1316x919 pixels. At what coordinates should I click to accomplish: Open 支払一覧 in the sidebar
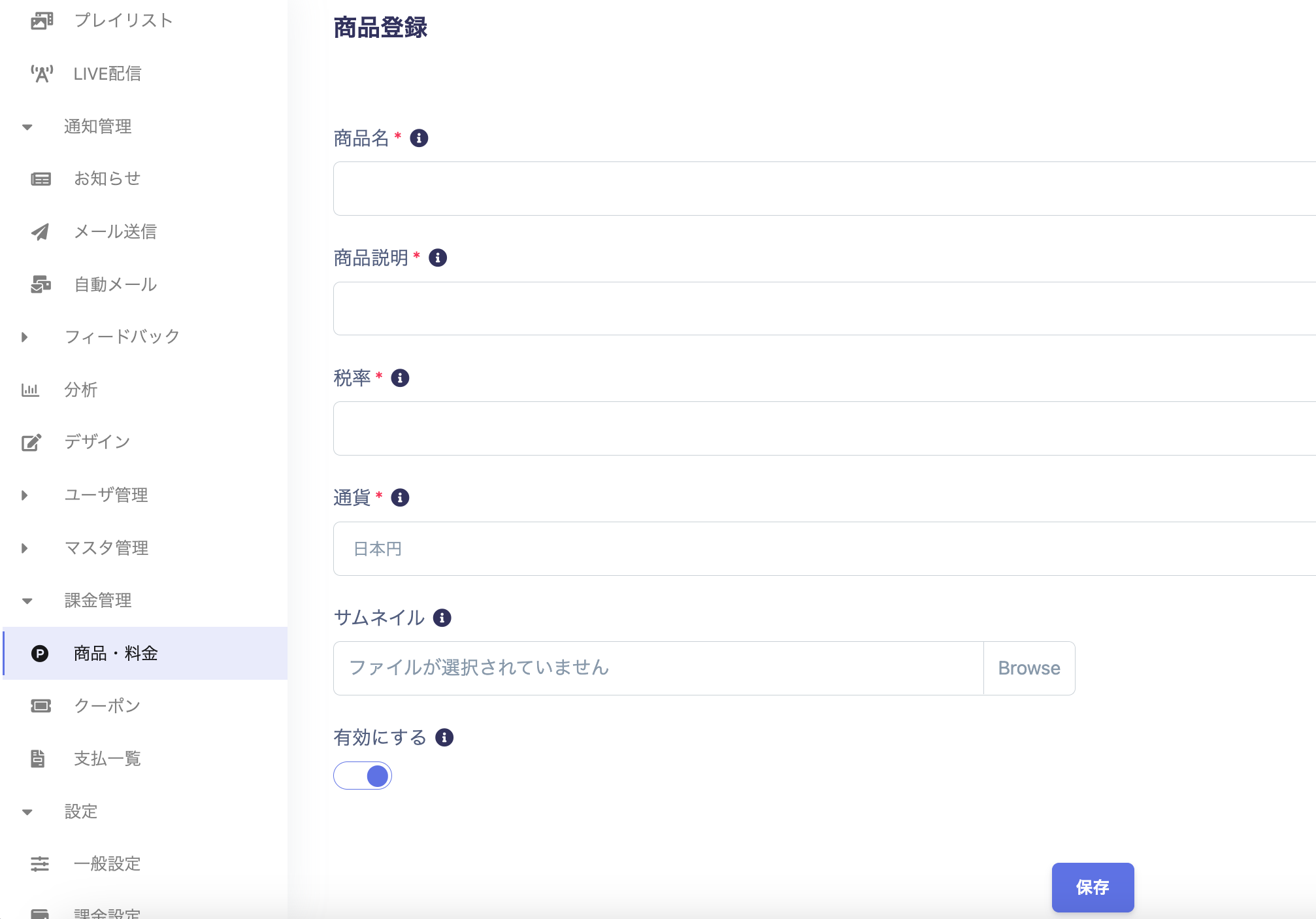click(x=107, y=759)
